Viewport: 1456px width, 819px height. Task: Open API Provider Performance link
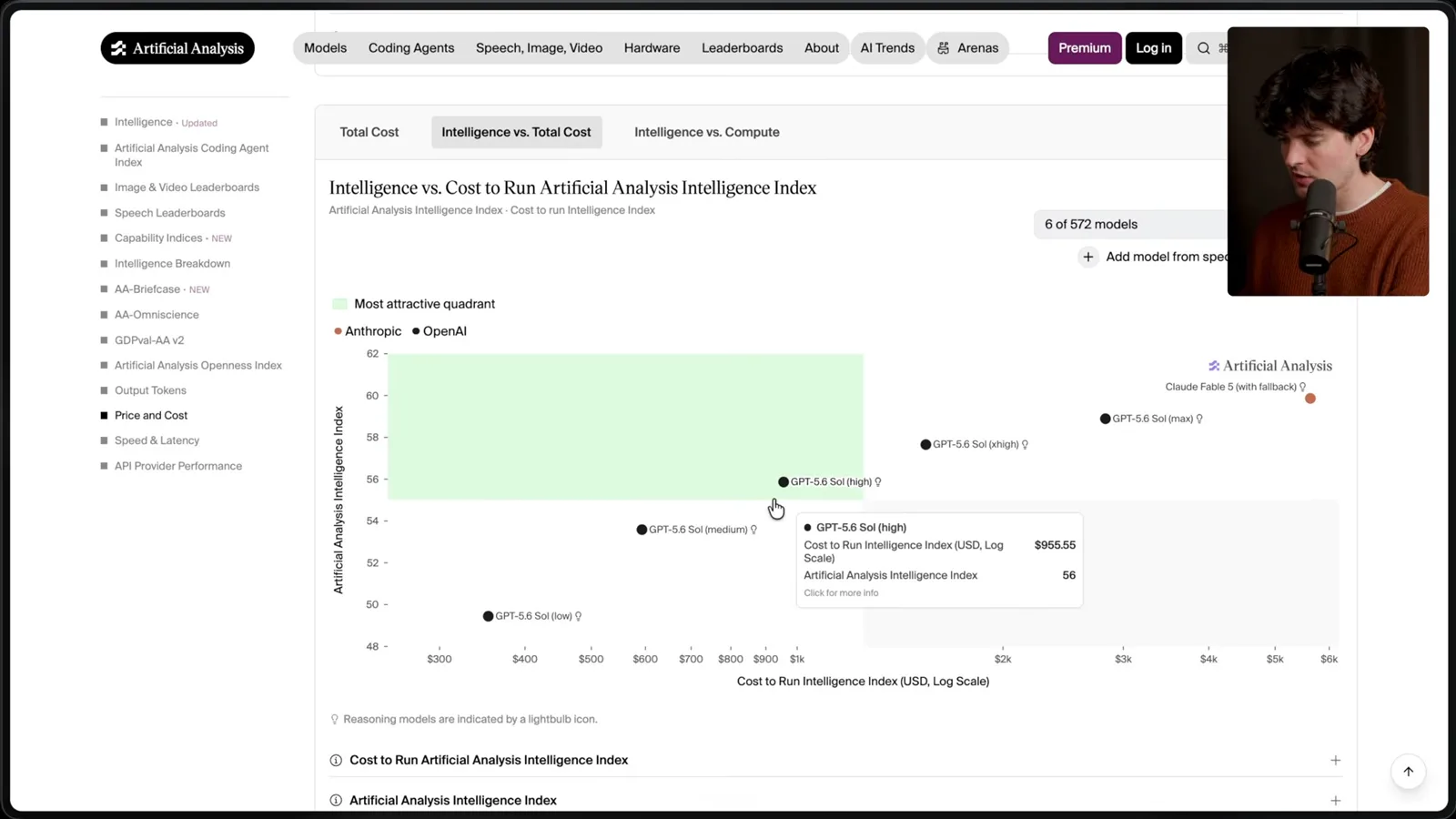[x=178, y=466]
